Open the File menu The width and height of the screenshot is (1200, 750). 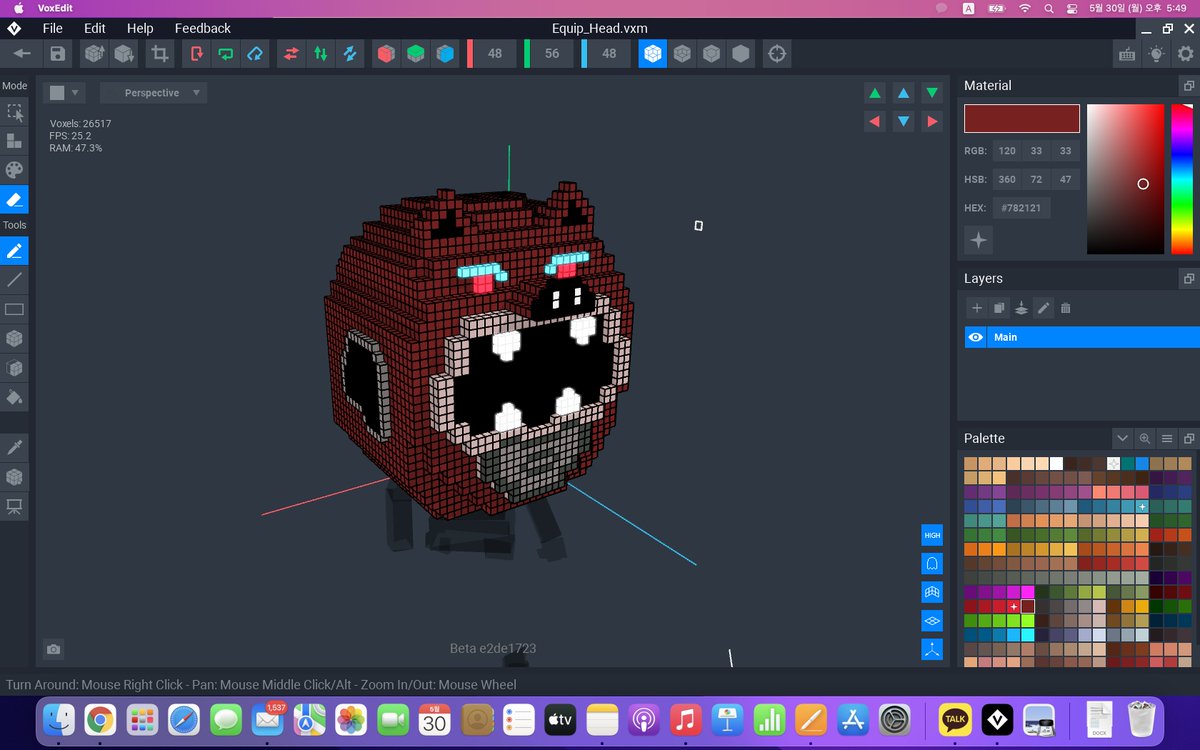[x=52, y=28]
